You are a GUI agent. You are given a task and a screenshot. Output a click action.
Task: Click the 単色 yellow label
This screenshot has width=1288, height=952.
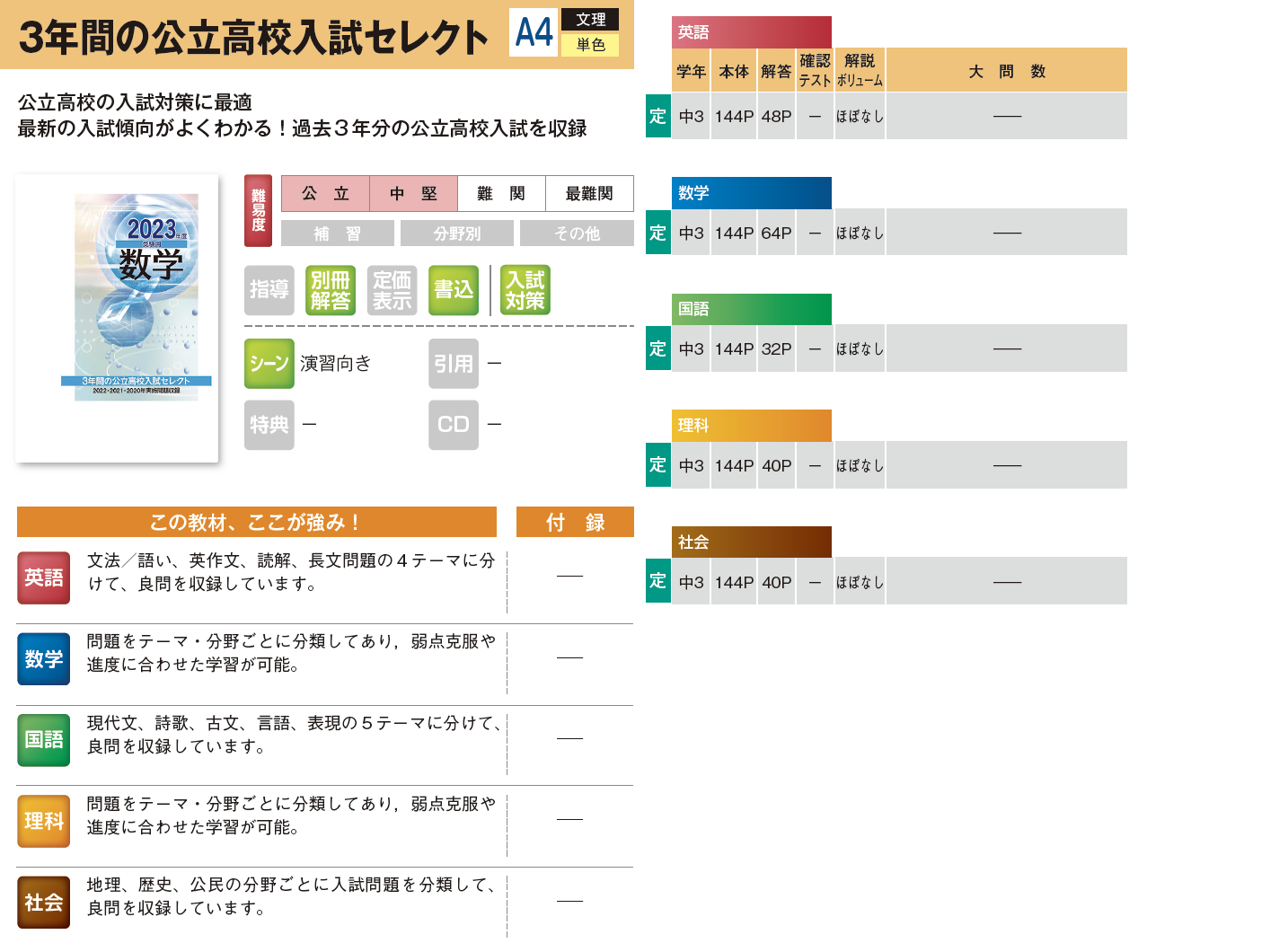[590, 45]
